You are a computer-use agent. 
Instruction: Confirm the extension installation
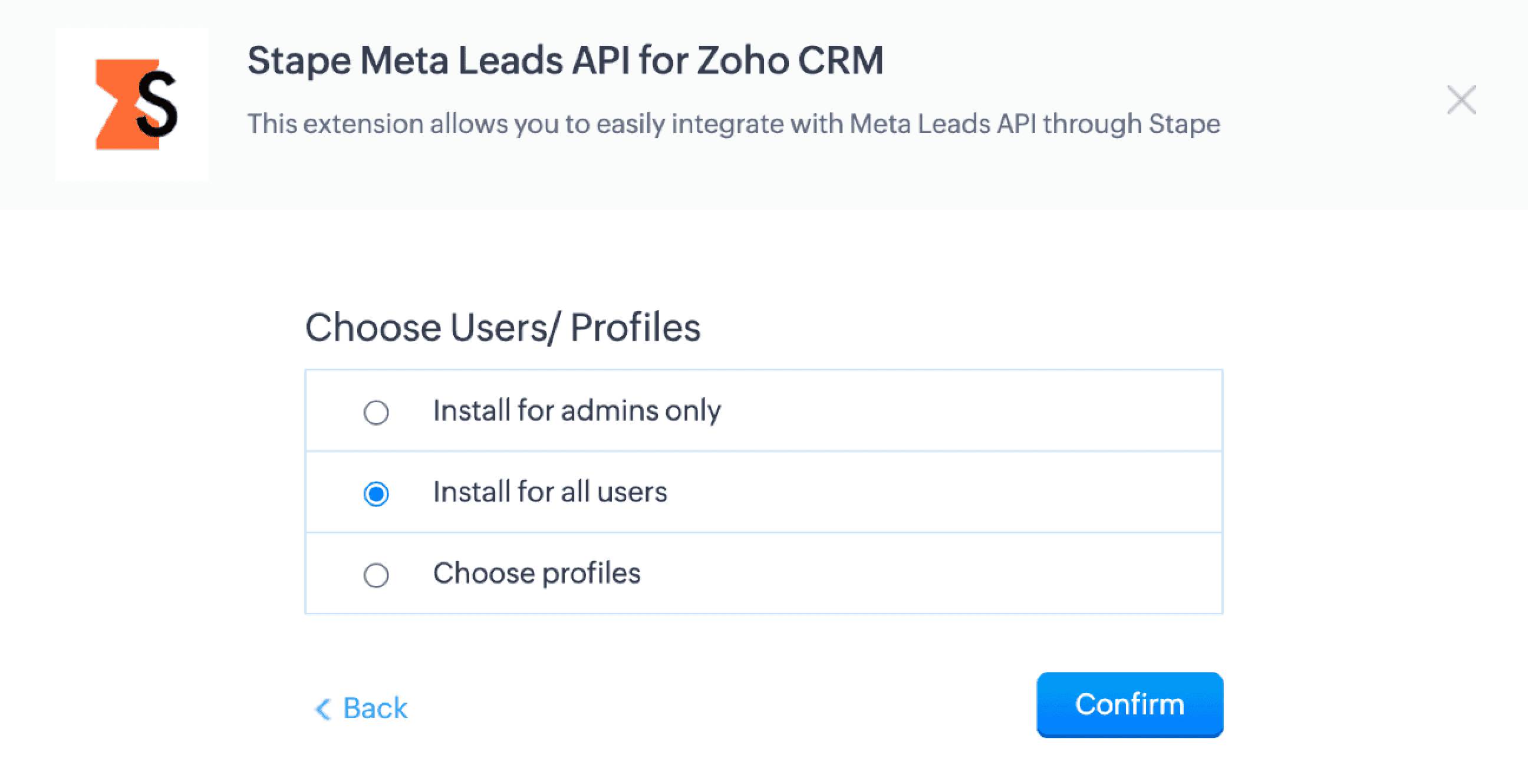pyautogui.click(x=1129, y=704)
